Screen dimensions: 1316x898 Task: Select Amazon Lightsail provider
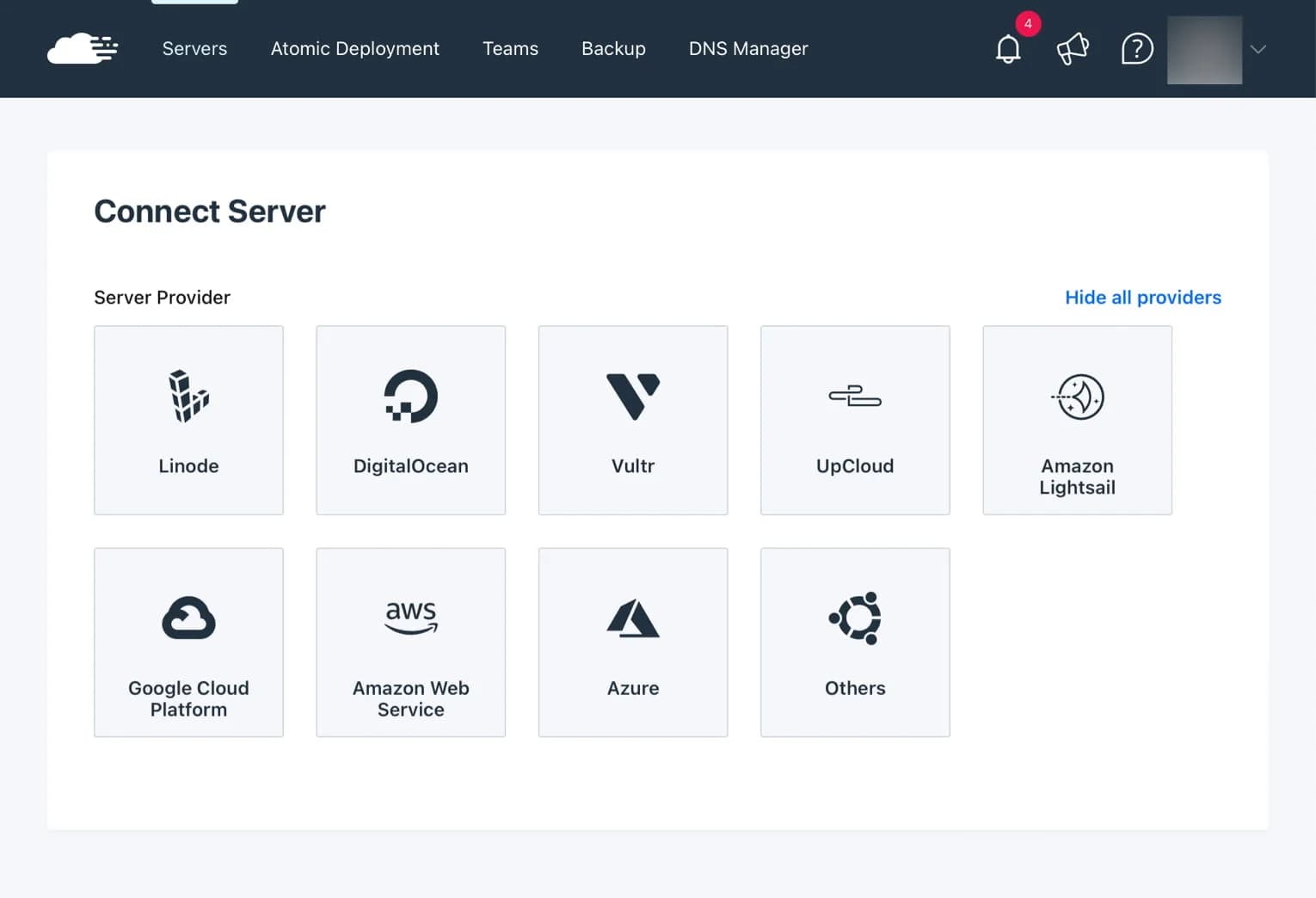(1077, 421)
